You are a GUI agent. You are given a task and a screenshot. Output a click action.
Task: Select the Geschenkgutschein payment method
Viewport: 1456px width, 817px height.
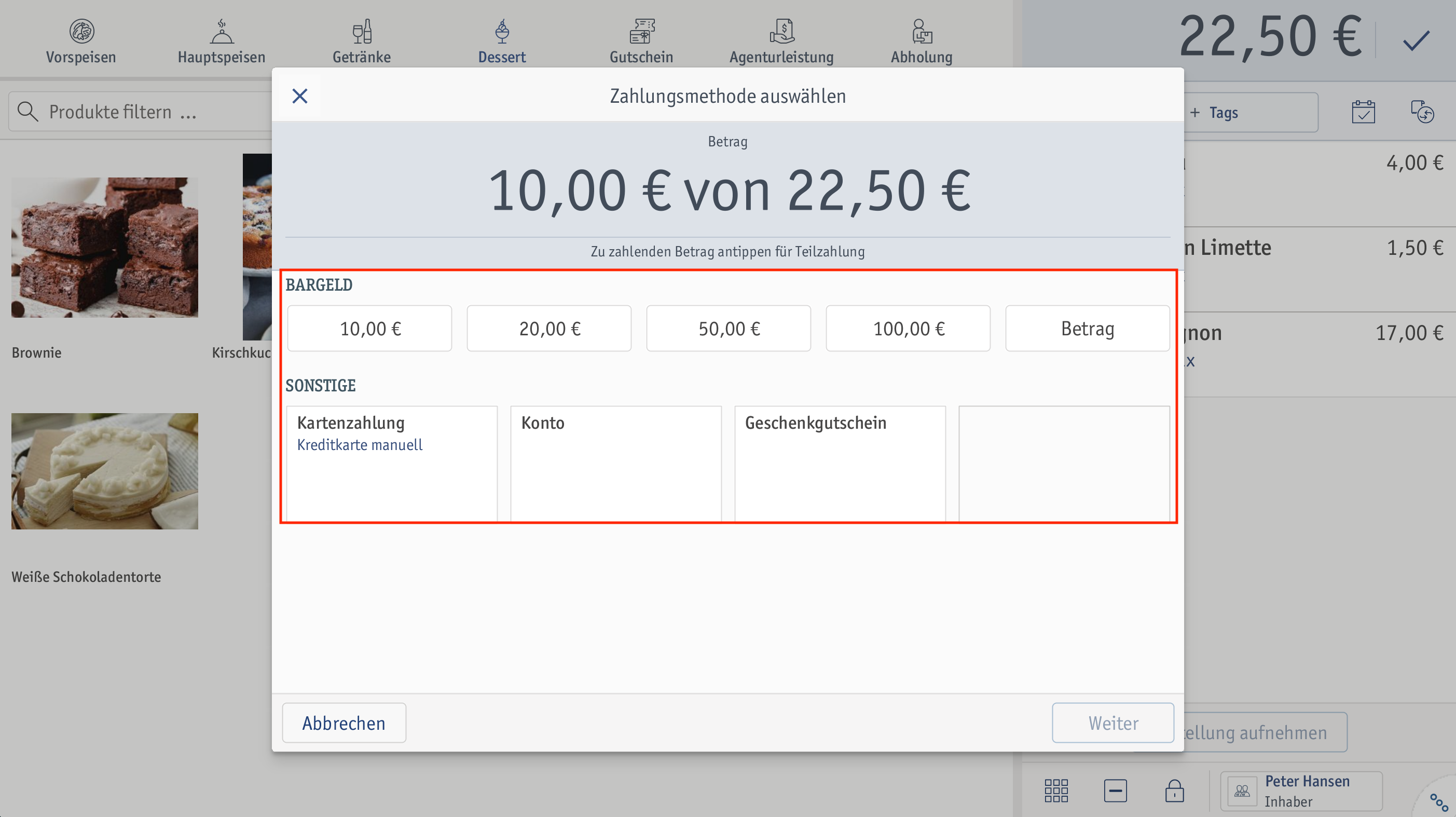[840, 464]
